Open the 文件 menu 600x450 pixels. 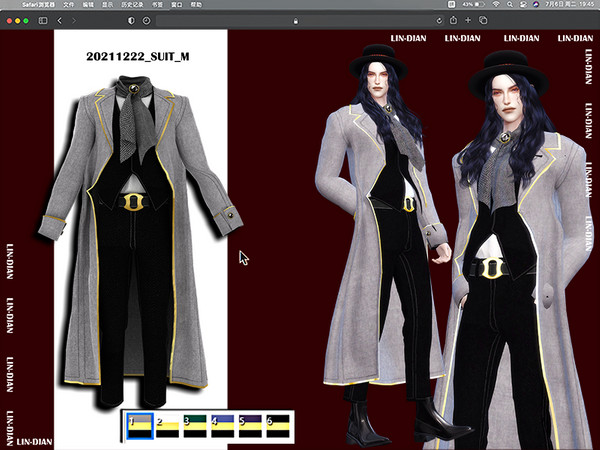click(x=68, y=5)
